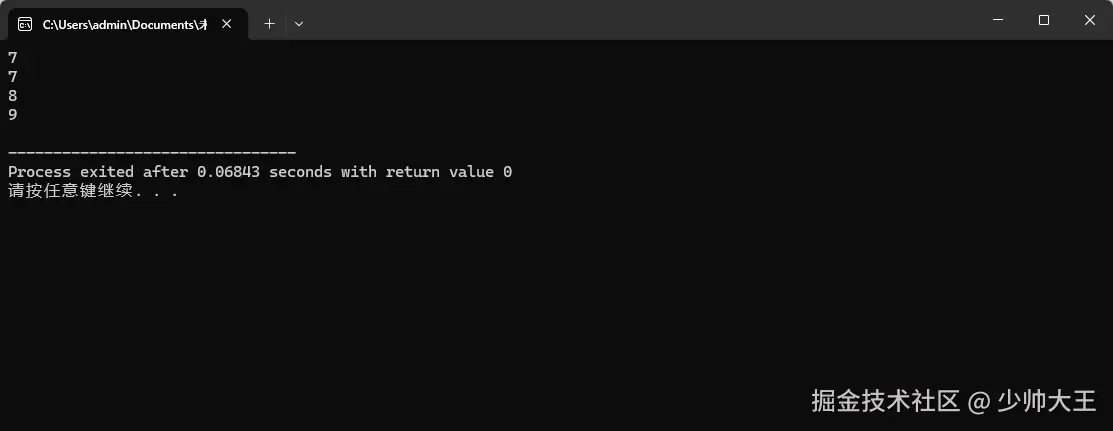Click the output line showing 9
Screen dimensions: 1113x431
13,115
